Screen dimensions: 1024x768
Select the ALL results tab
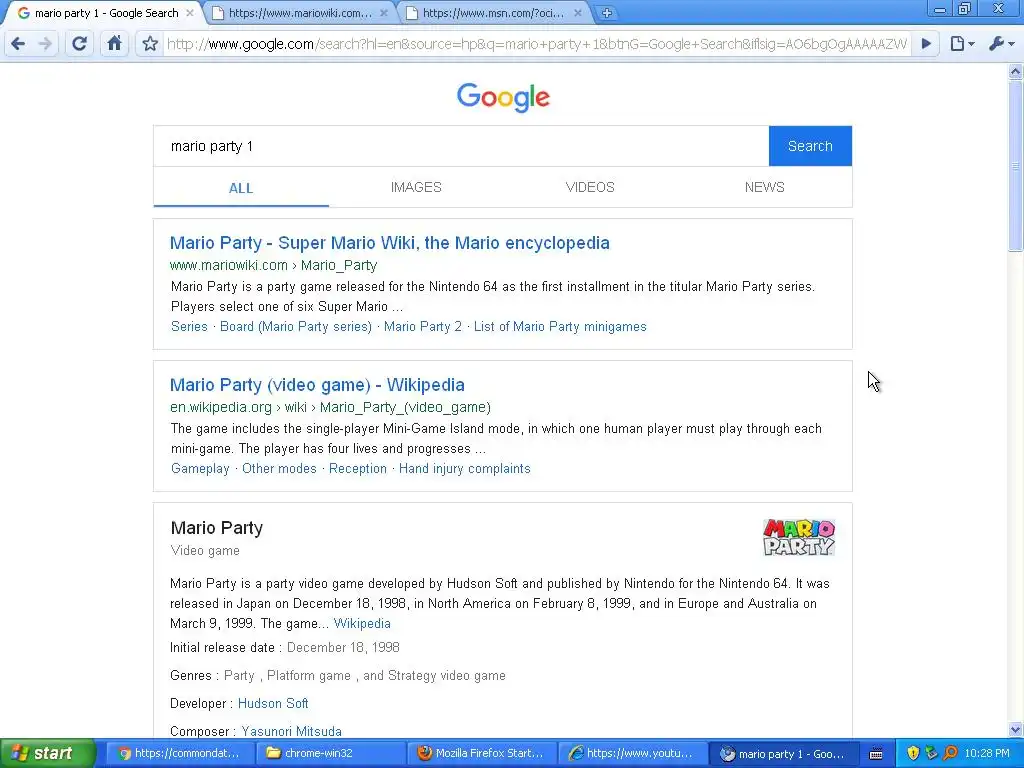(x=241, y=188)
